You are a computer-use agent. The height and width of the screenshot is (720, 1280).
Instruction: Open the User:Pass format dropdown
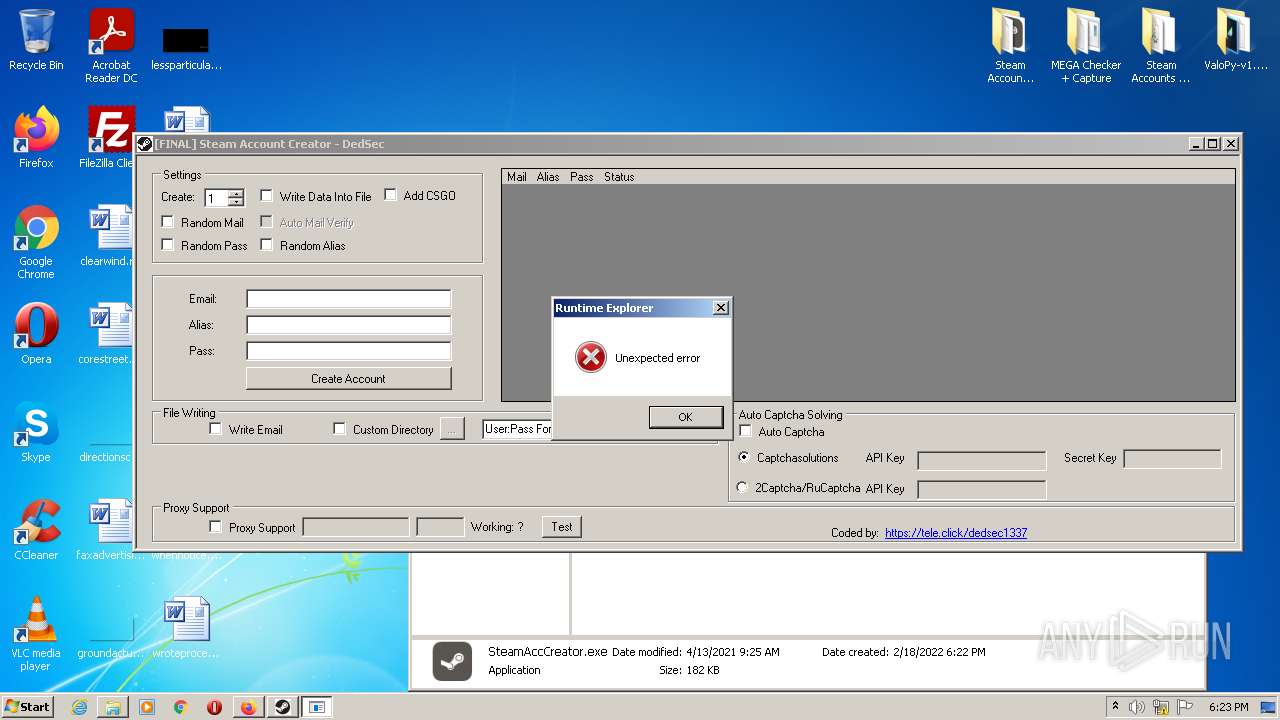click(517, 429)
